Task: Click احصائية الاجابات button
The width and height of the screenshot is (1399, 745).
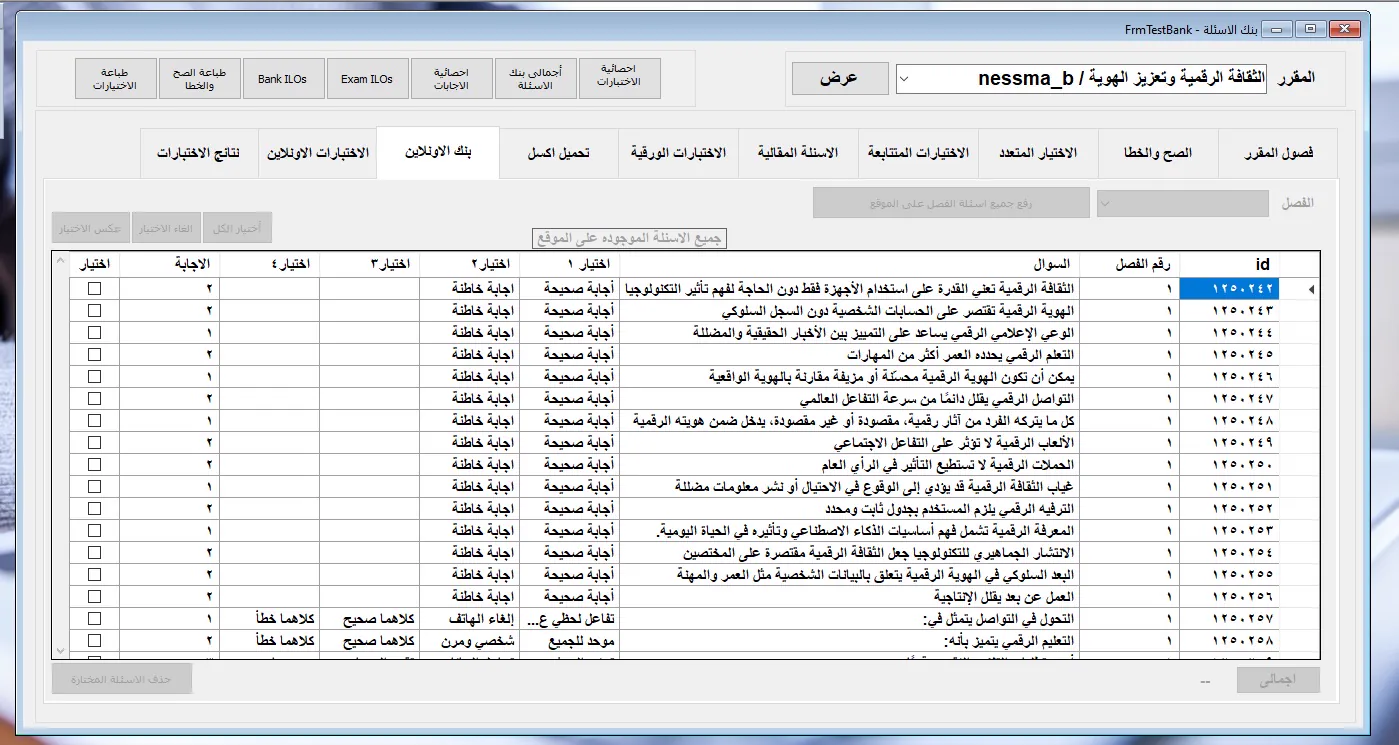Action: pos(451,78)
